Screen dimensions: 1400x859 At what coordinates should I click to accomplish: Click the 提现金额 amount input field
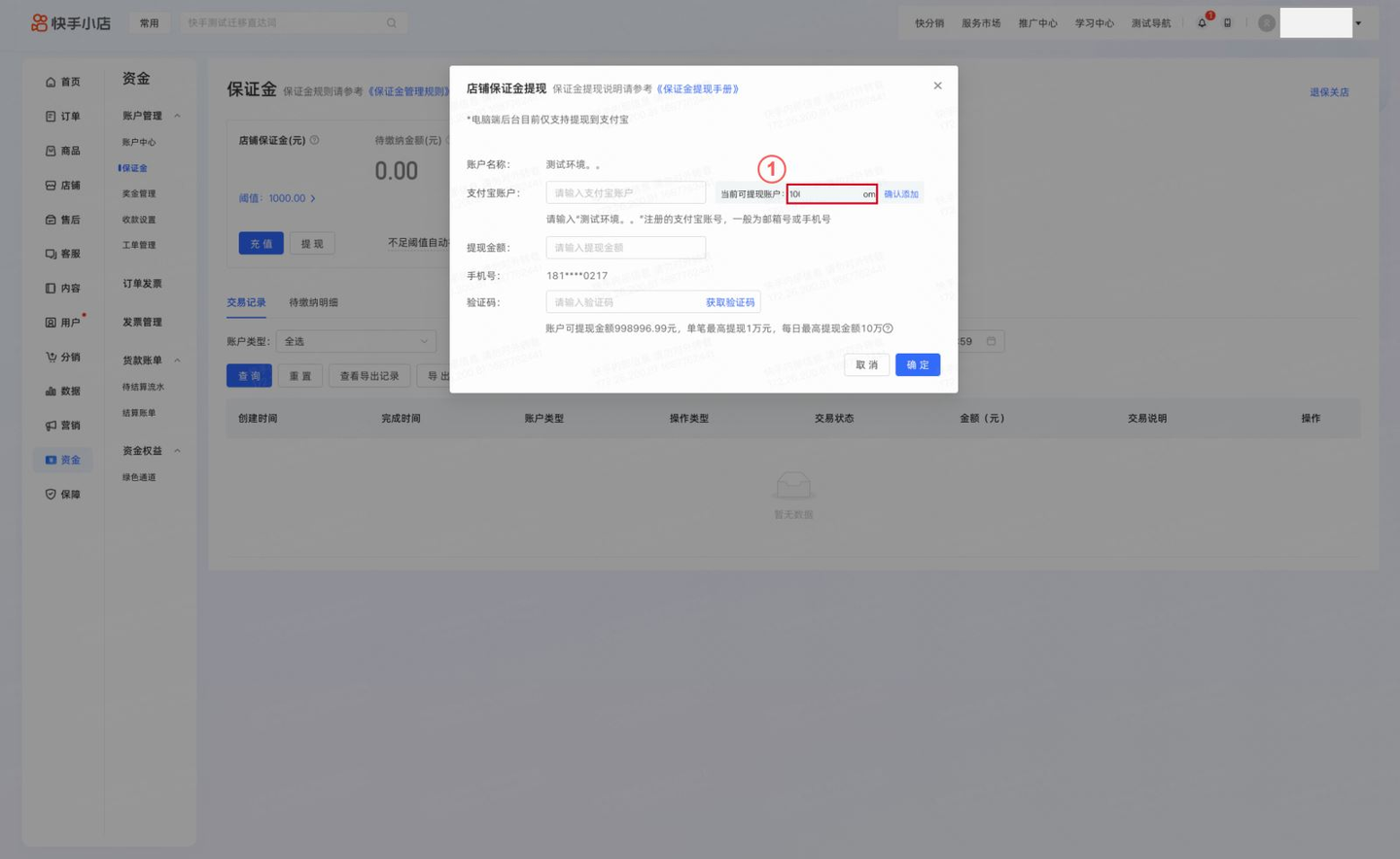coord(625,248)
